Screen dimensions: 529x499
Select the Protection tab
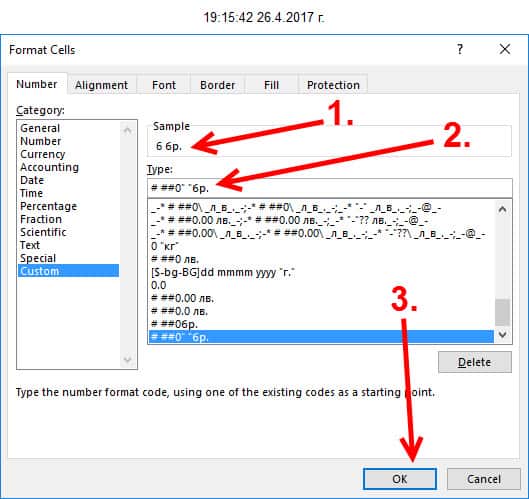tap(333, 85)
